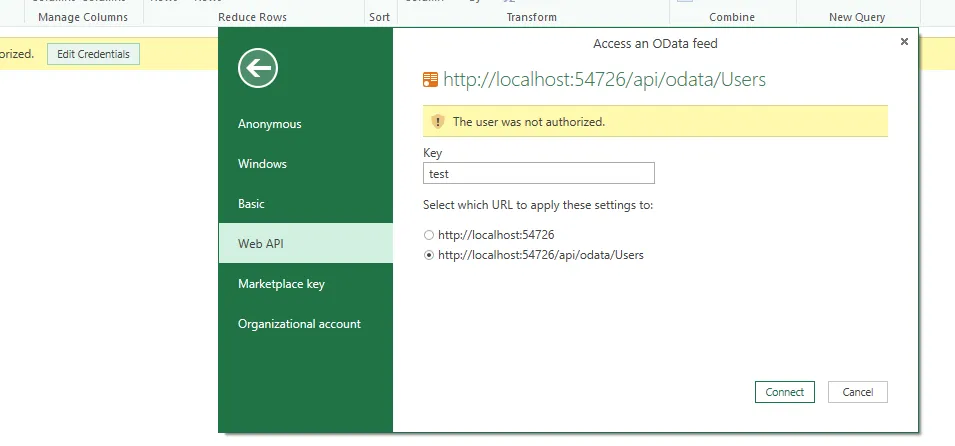Click the New Query ribbon group label
The width and height of the screenshot is (955, 446).
857,17
